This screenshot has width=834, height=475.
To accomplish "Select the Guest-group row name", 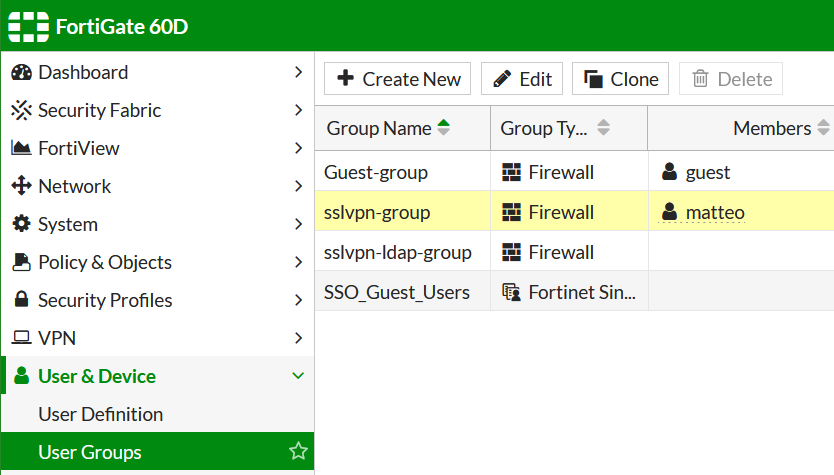I will (x=376, y=172).
